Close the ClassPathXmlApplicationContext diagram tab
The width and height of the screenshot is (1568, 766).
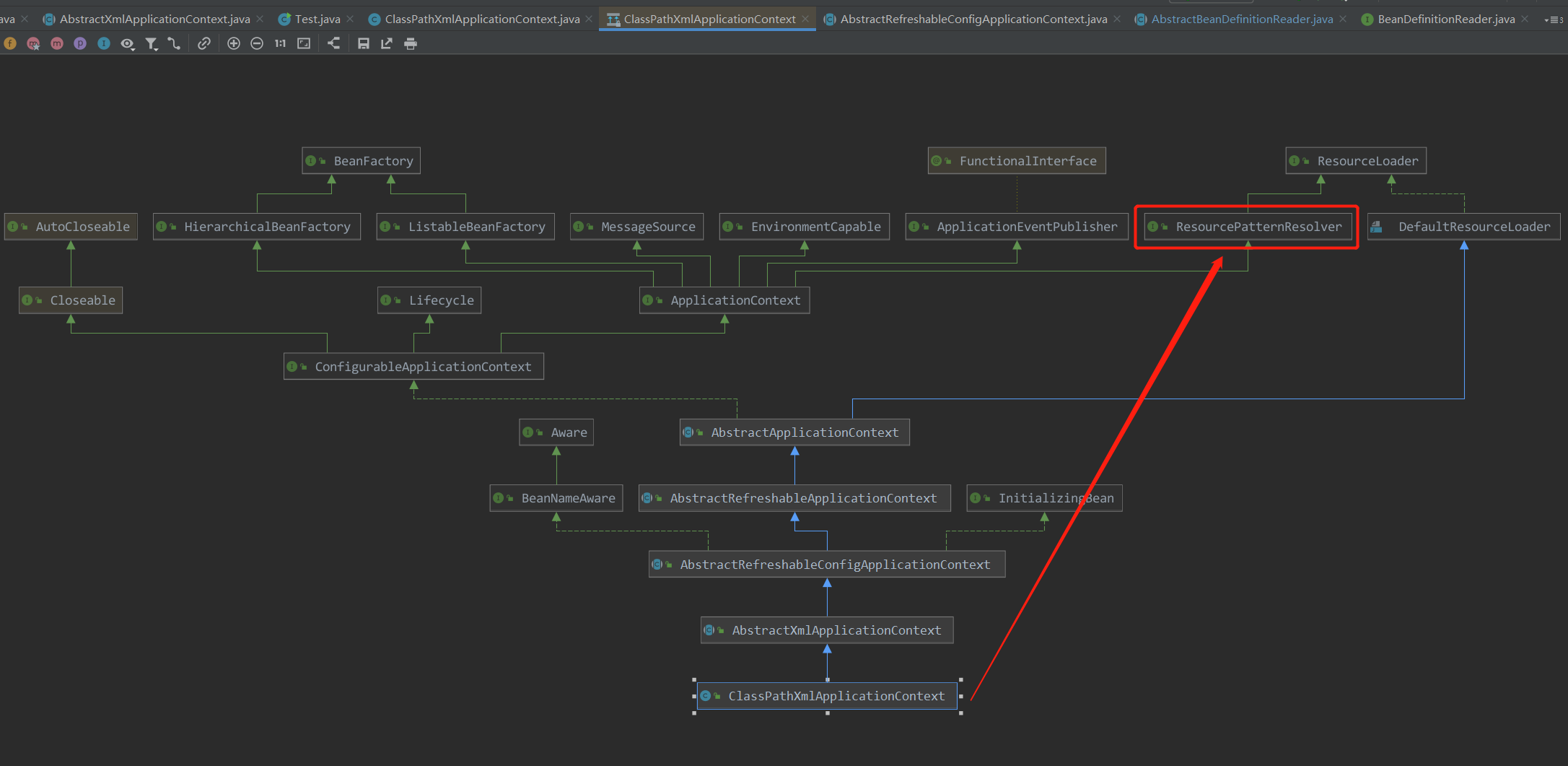805,19
